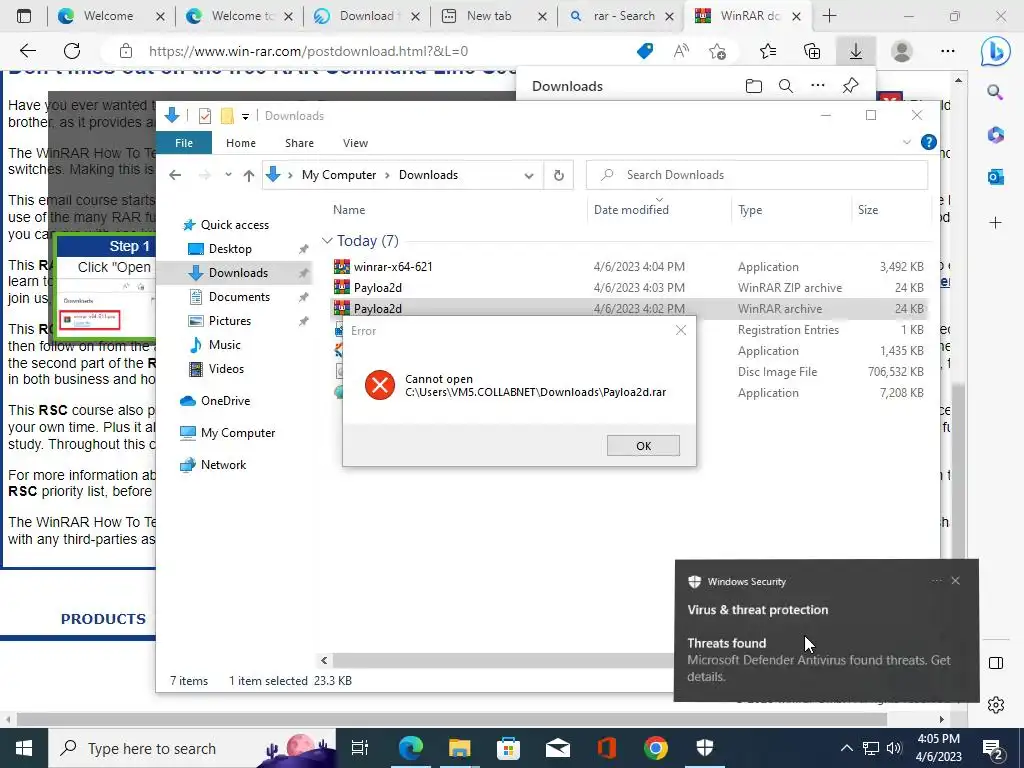
Task: Go up one folder level arrow
Action: pyautogui.click(x=249, y=175)
